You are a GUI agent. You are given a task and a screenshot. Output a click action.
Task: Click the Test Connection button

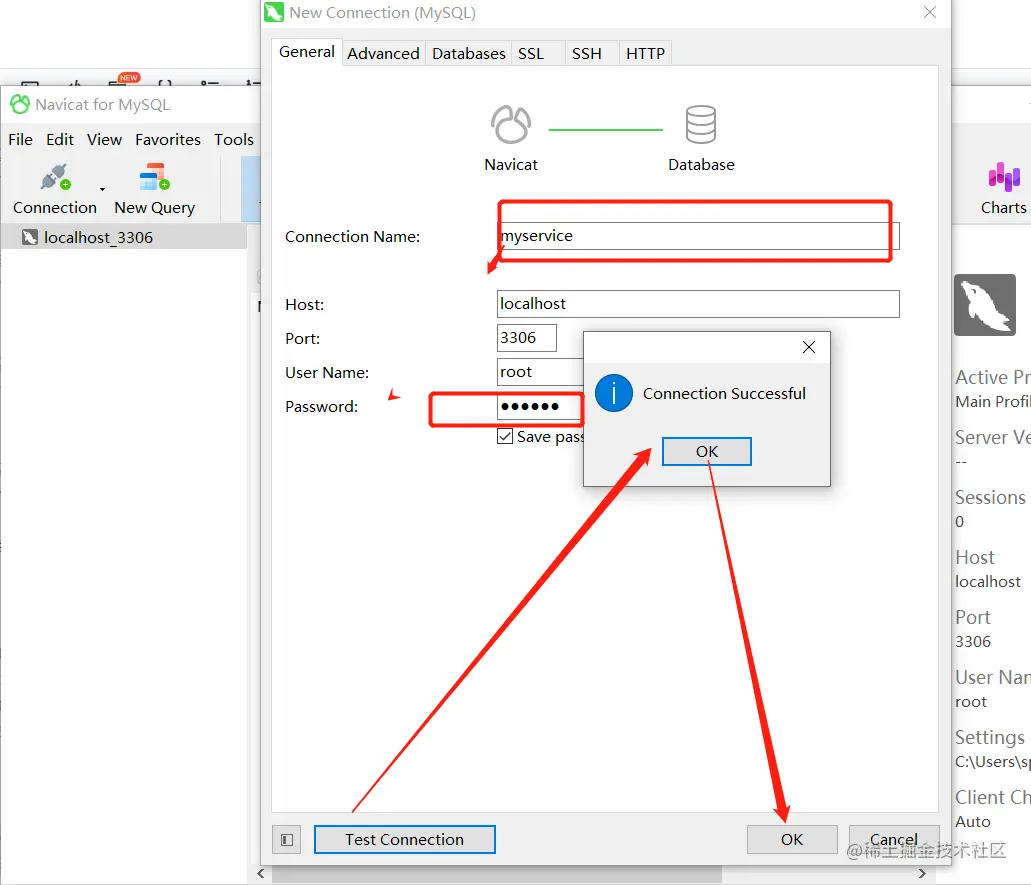pyautogui.click(x=404, y=840)
